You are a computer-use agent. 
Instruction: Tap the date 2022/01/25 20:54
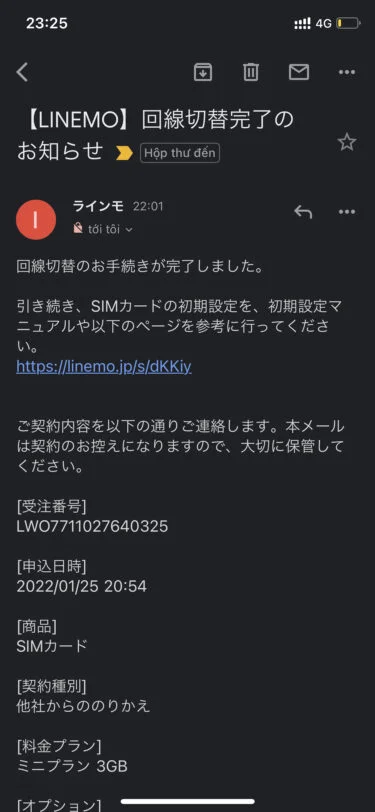point(81,586)
